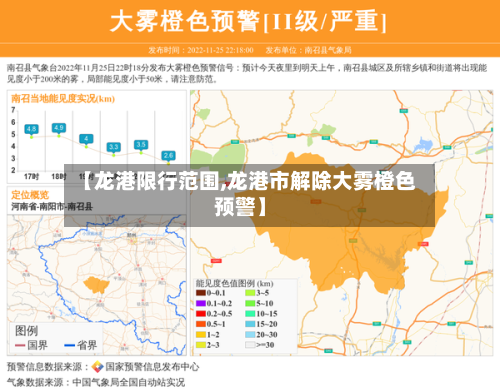The image size is (500, 392).
Task: Choose the >=30 white legend swatch
Action: [250, 345]
